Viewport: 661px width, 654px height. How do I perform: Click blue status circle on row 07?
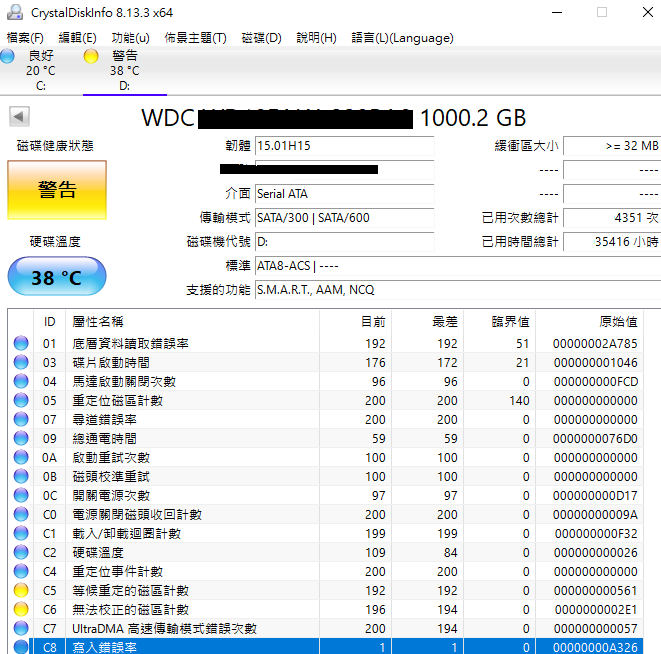21,419
